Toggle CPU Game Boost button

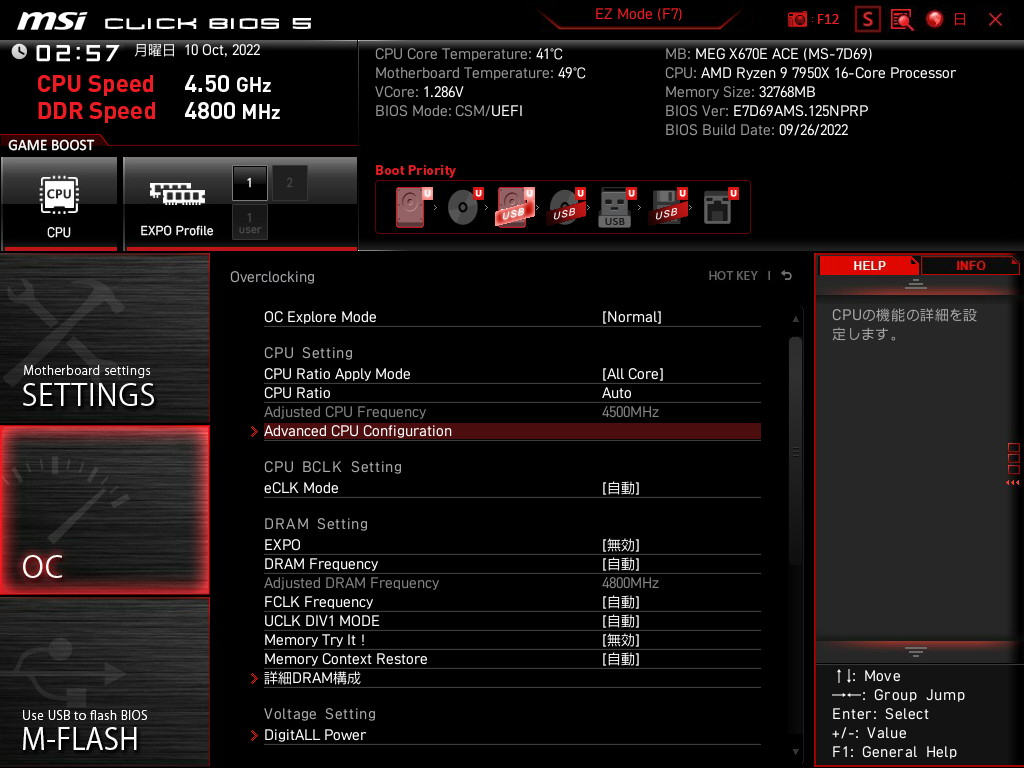(x=59, y=204)
